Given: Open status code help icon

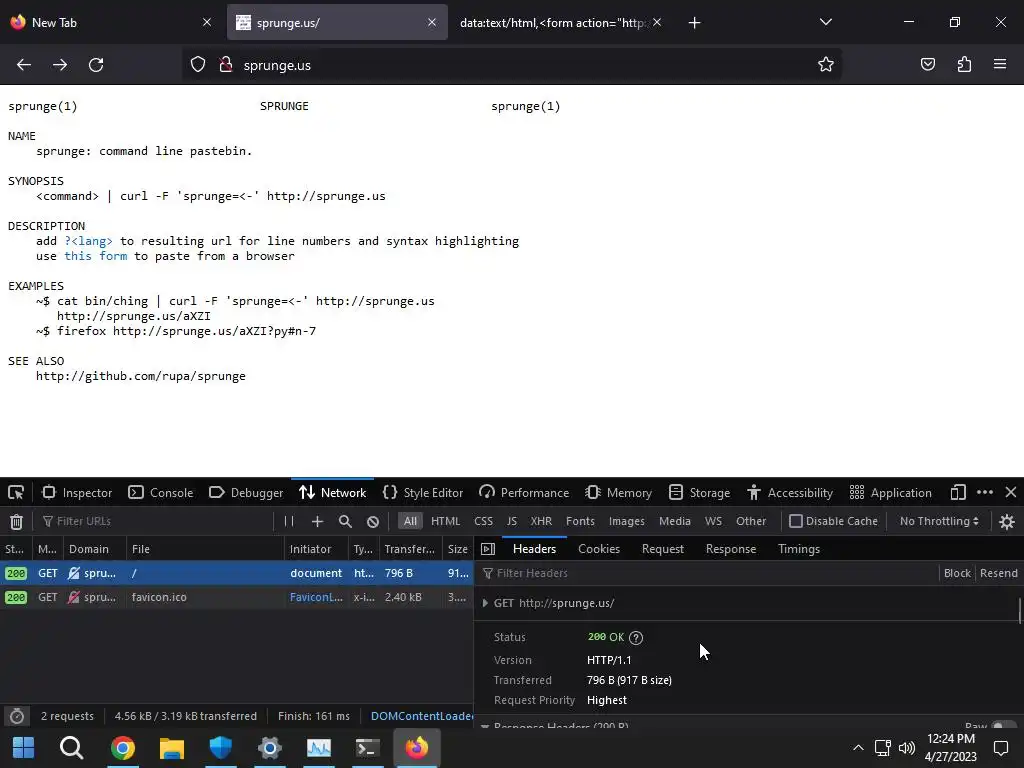Looking at the screenshot, I should (x=635, y=637).
